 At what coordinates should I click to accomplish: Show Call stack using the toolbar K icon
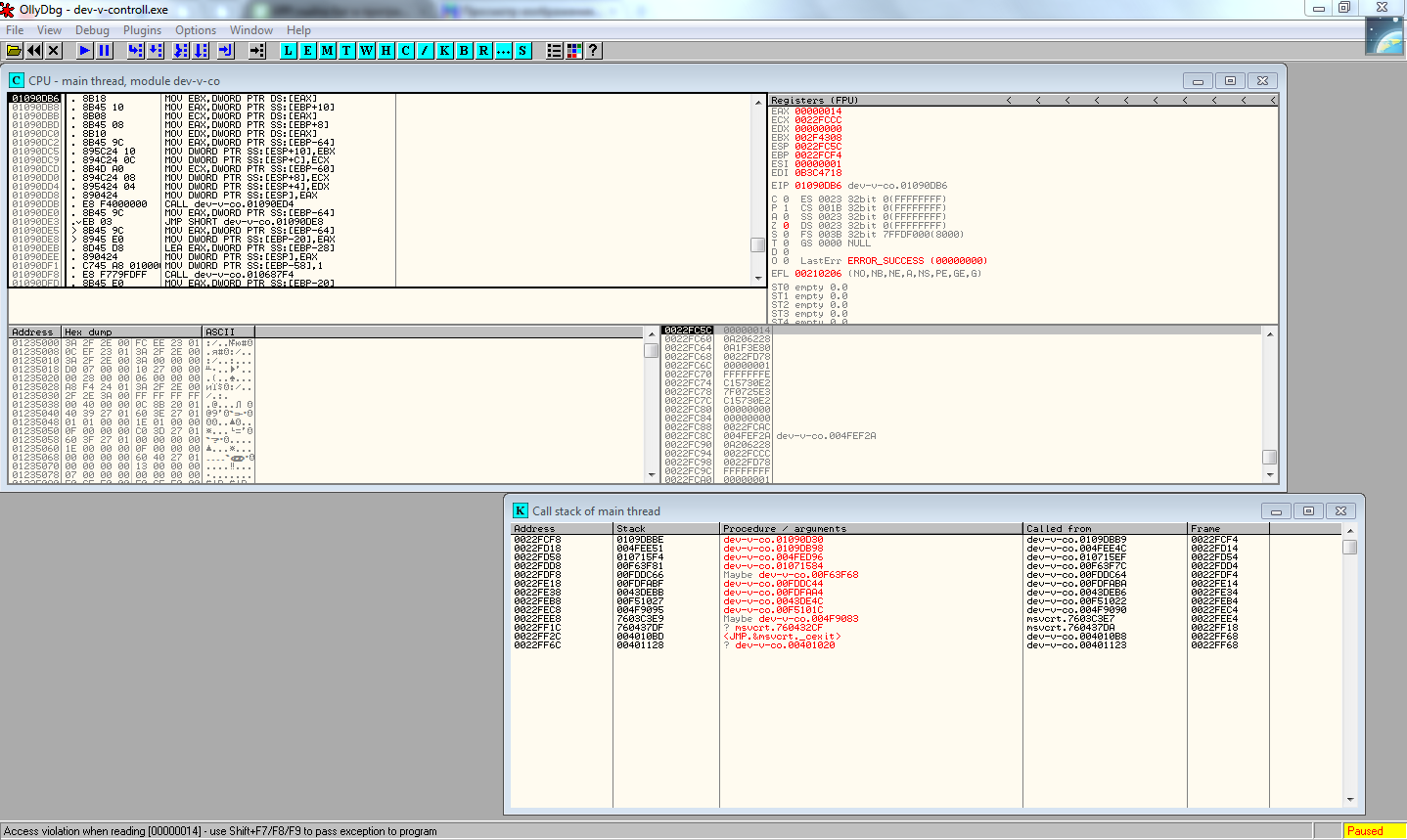coord(445,50)
